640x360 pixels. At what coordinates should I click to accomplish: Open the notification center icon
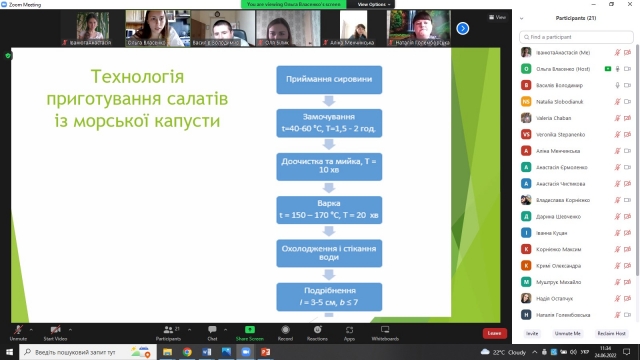point(627,352)
